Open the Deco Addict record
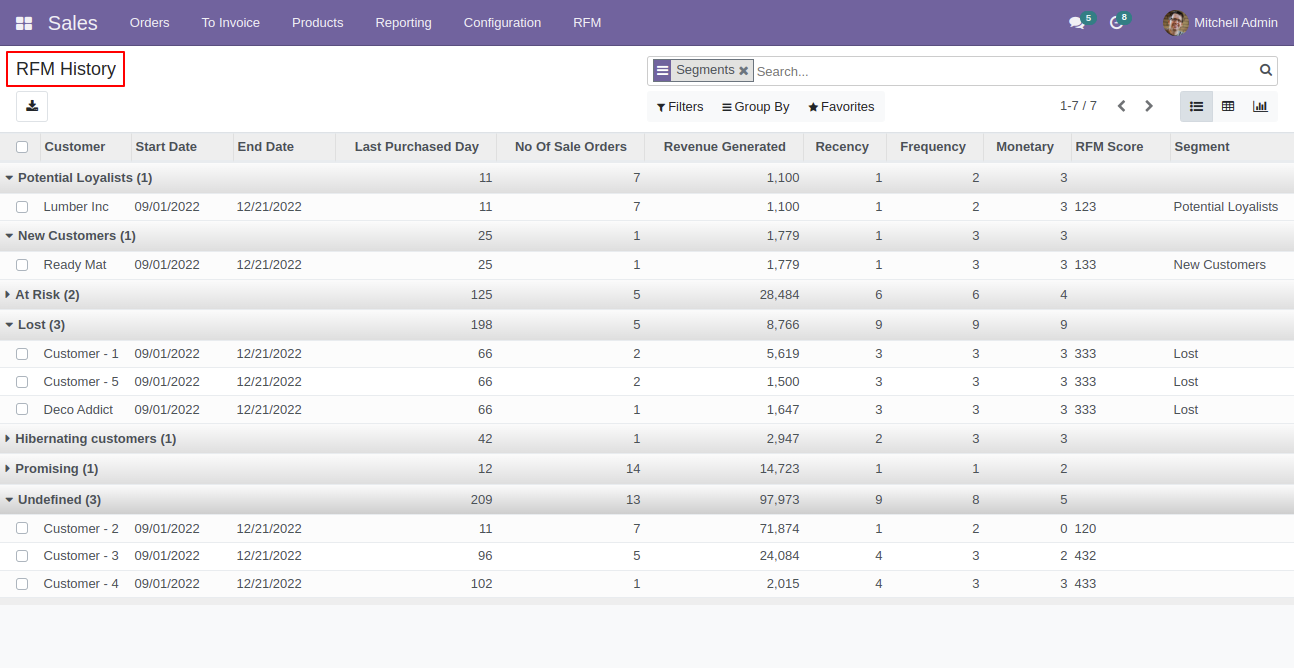 coord(78,410)
